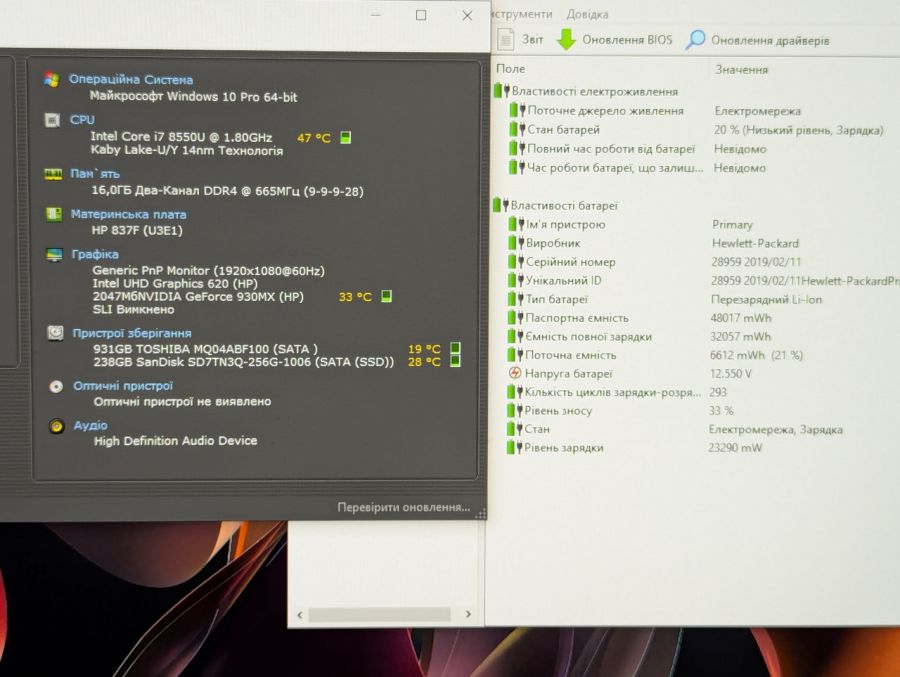
Task: Click Оновлення драйверів toolbar button
Action: coord(758,40)
